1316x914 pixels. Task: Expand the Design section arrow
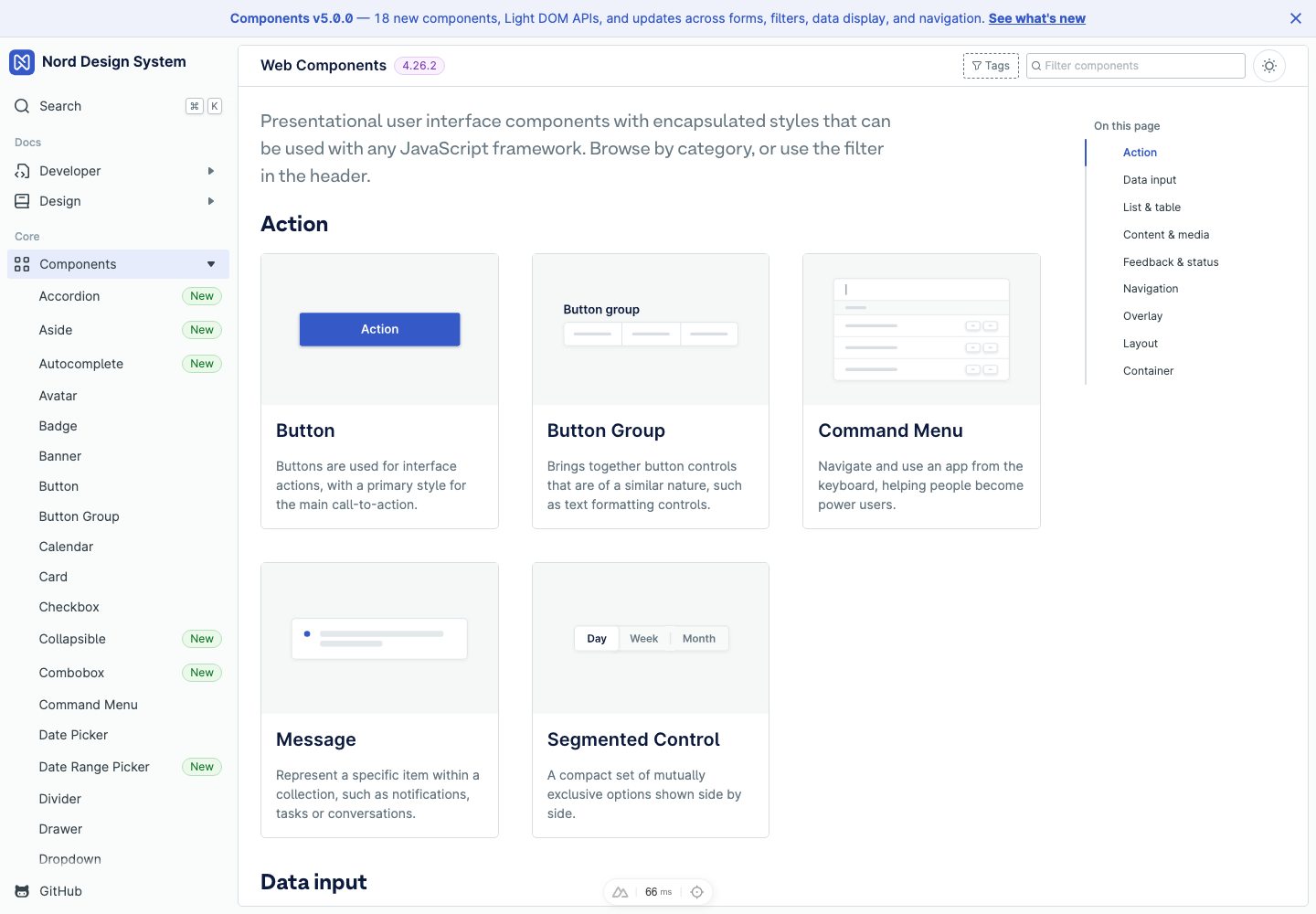click(211, 201)
